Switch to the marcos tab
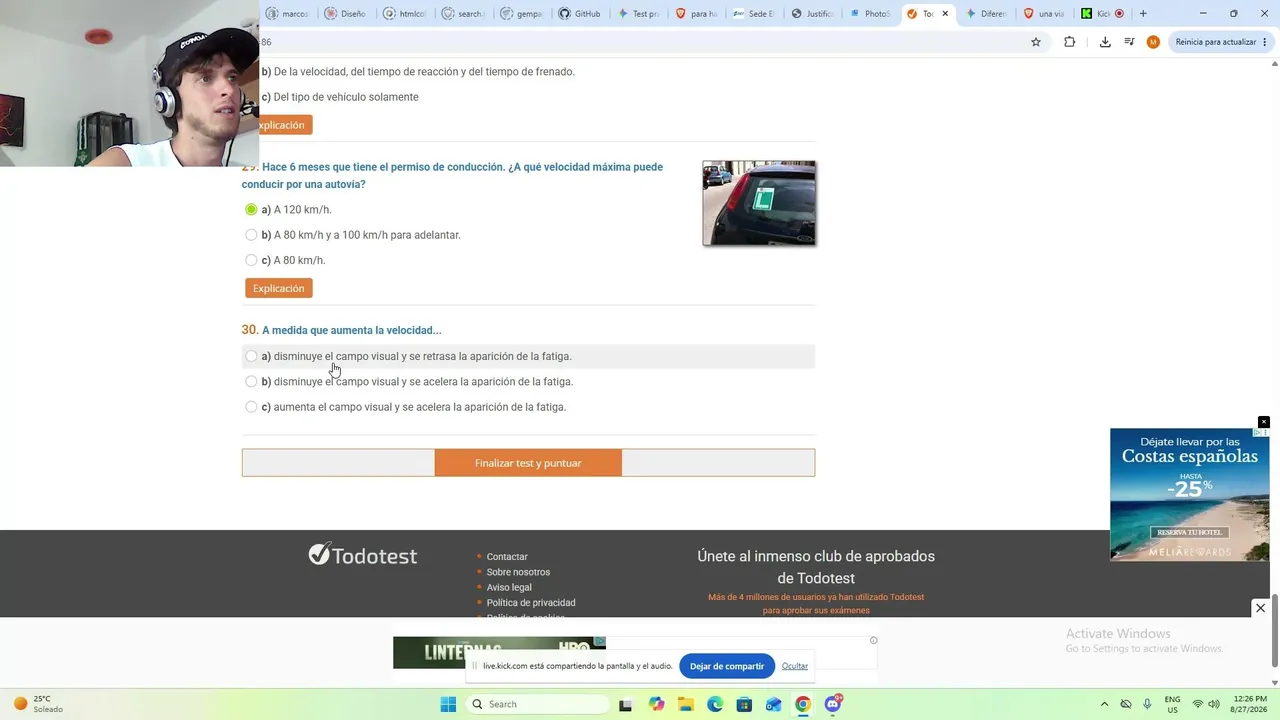 [287, 14]
